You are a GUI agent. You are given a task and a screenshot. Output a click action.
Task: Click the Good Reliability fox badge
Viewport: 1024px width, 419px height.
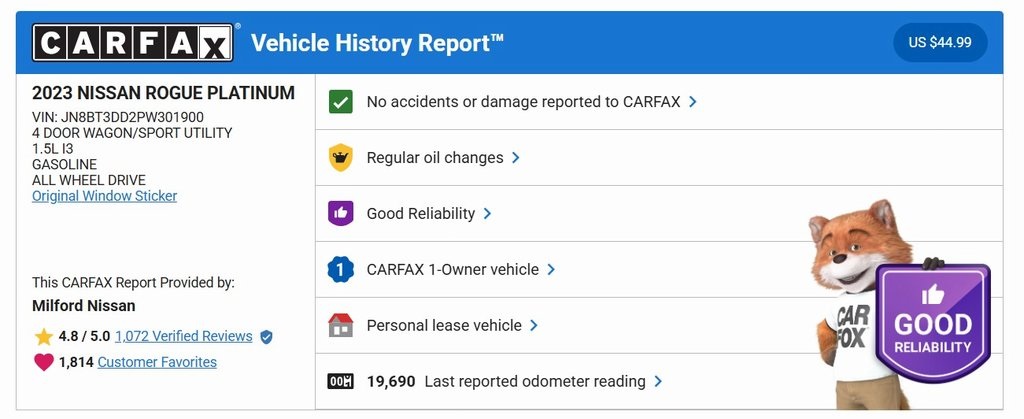tap(932, 322)
